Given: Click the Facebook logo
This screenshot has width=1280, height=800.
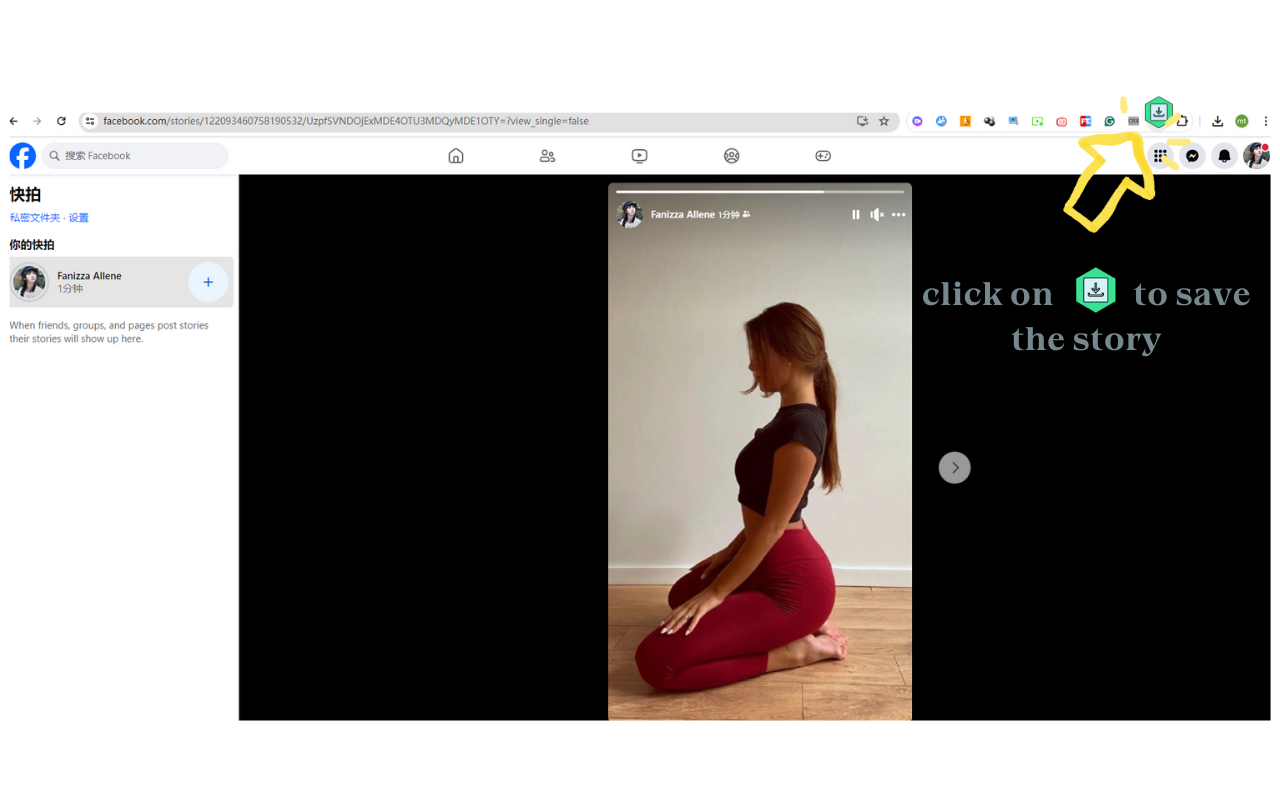Looking at the screenshot, I should pos(23,156).
